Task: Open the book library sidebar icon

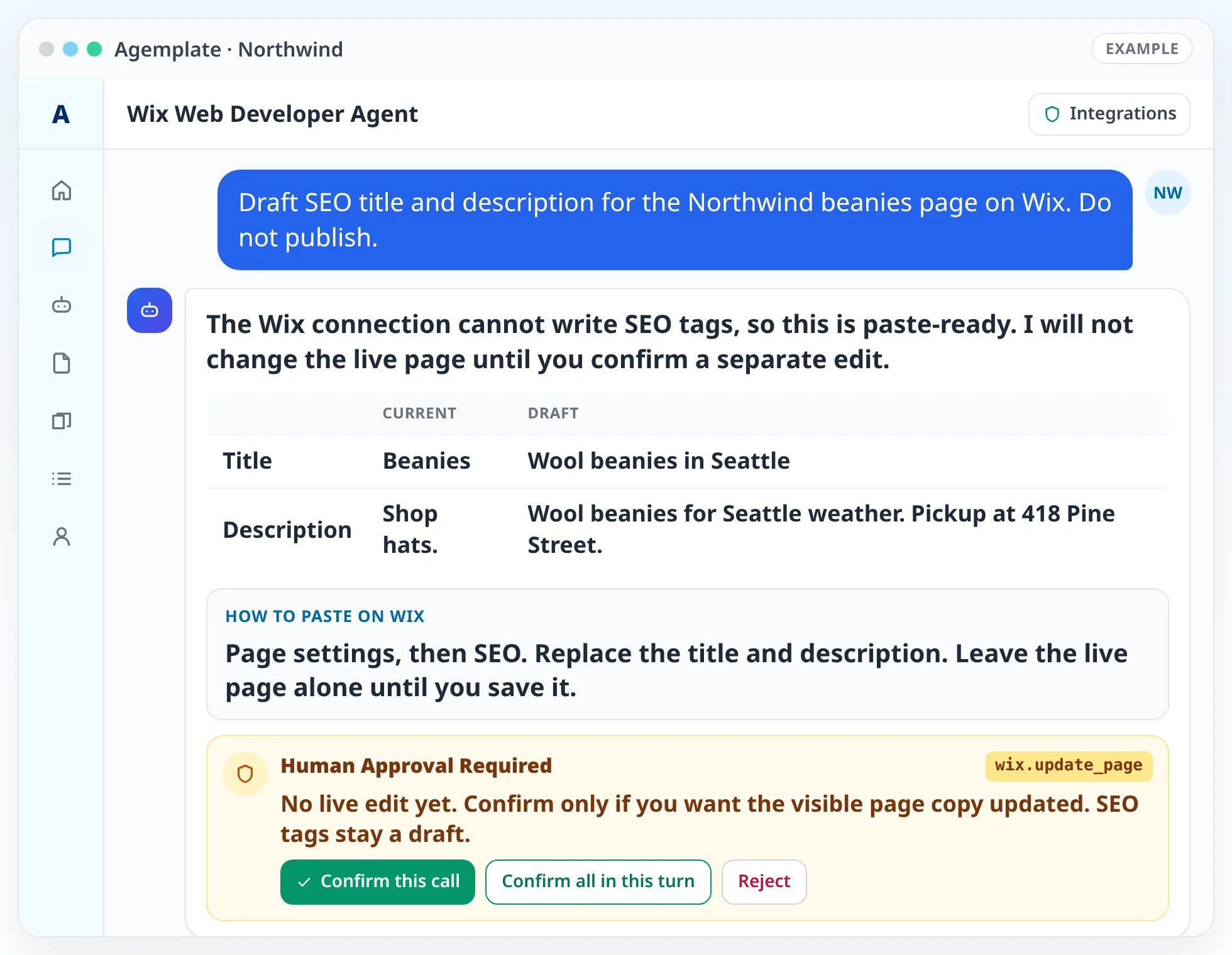Action: [x=62, y=421]
